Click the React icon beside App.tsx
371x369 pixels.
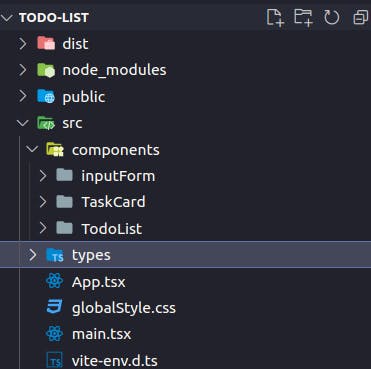[x=55, y=281]
